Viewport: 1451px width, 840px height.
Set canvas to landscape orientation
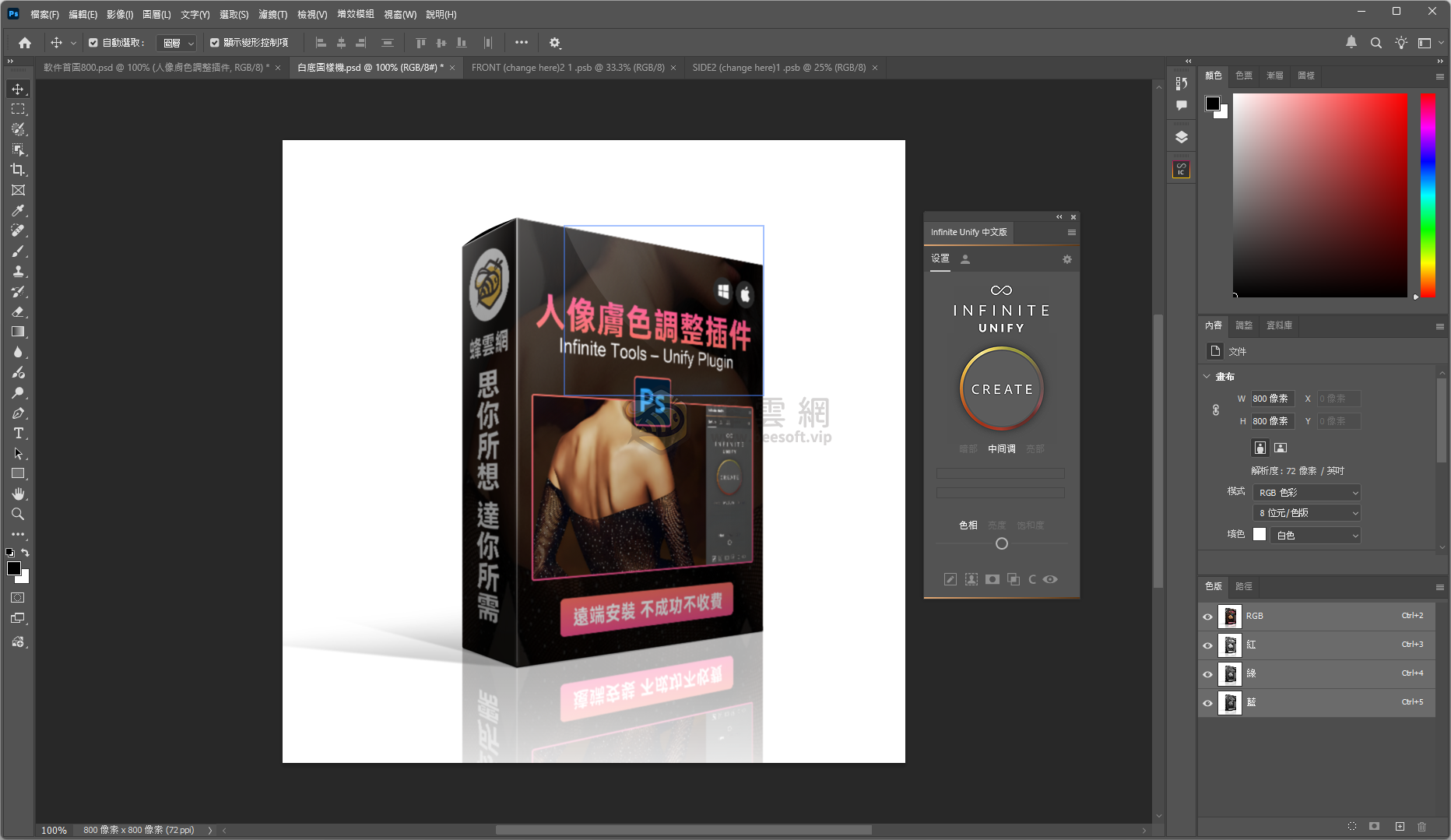click(1281, 448)
